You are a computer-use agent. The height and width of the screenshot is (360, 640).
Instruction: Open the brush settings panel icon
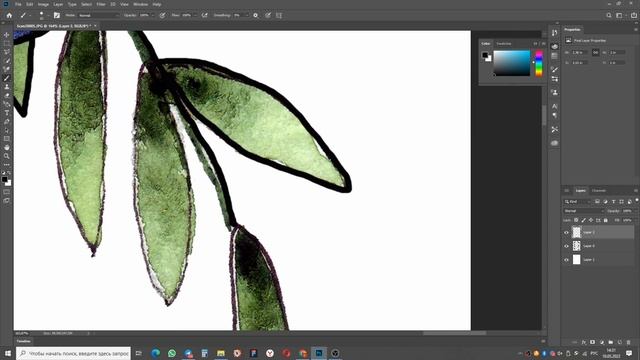[x=57, y=16]
